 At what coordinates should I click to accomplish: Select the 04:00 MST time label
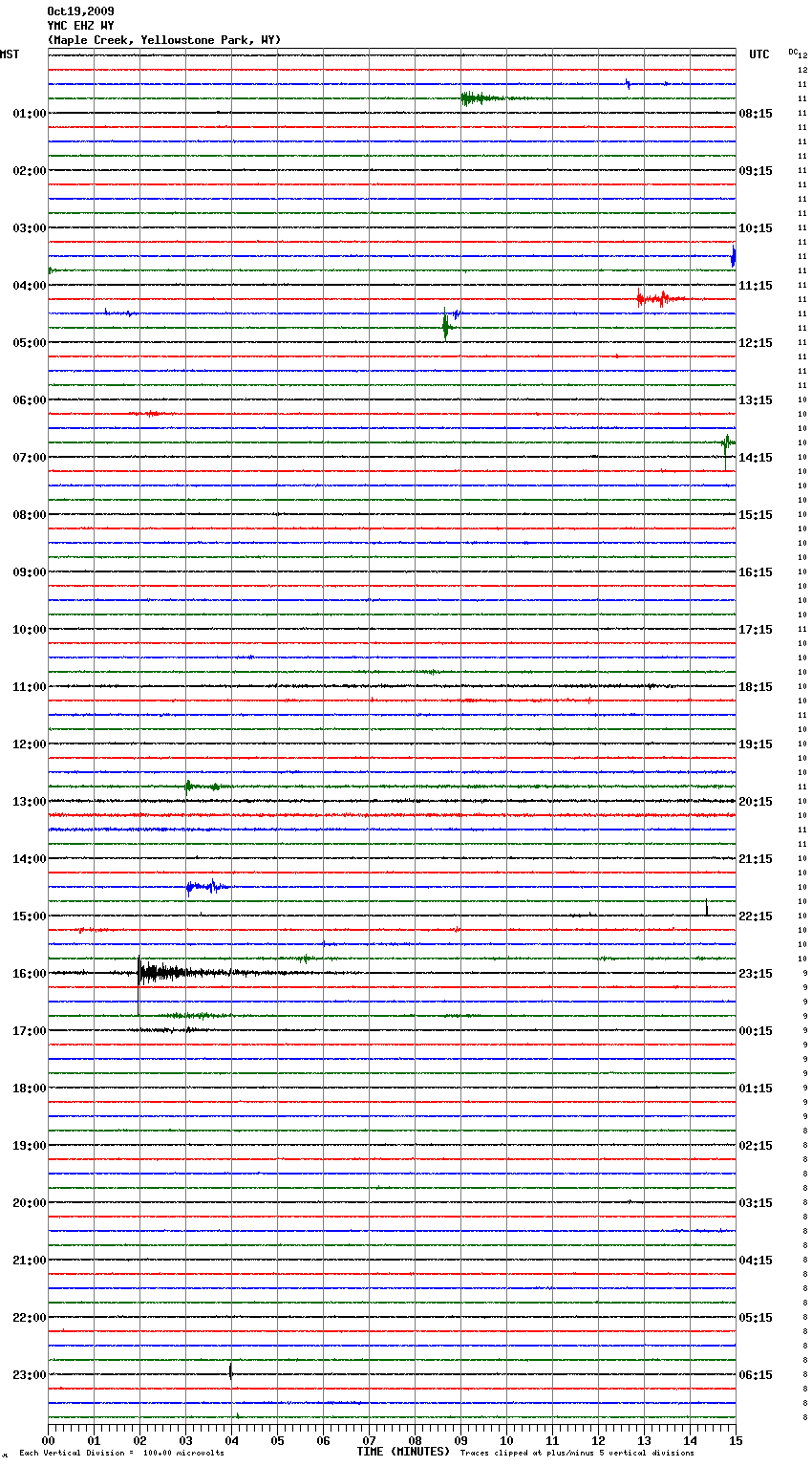click(29, 286)
